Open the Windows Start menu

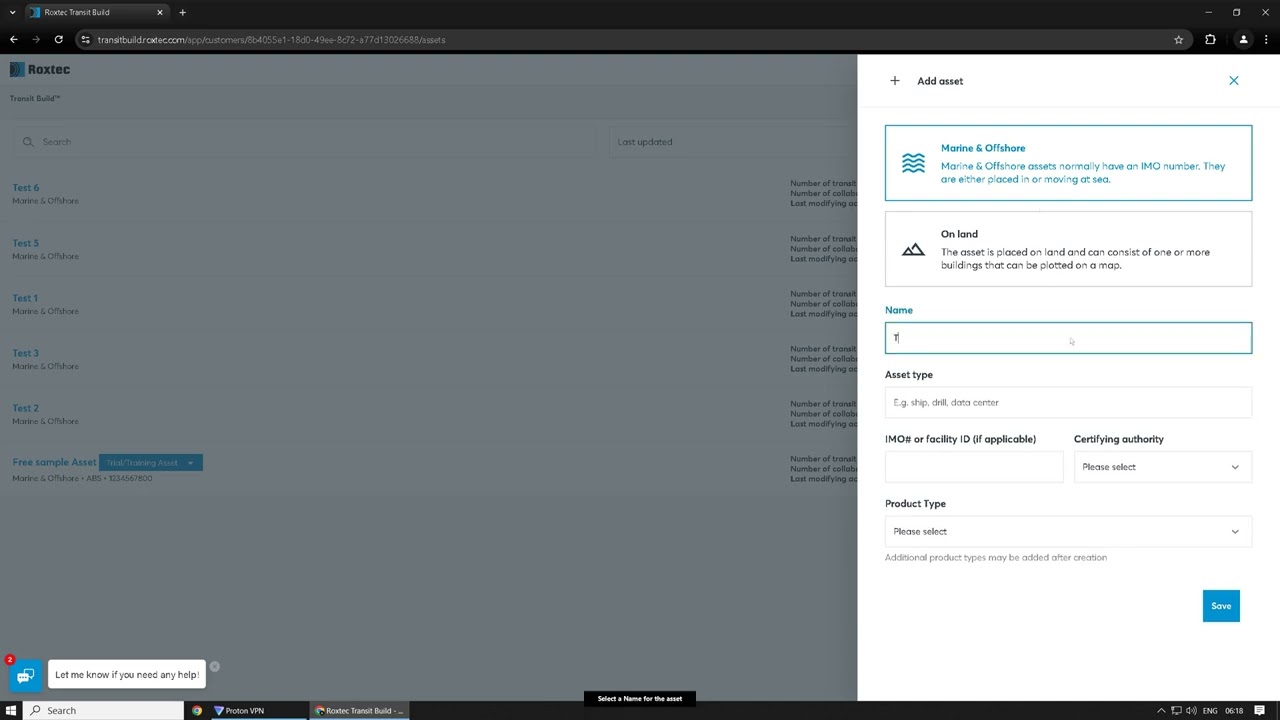(12, 710)
